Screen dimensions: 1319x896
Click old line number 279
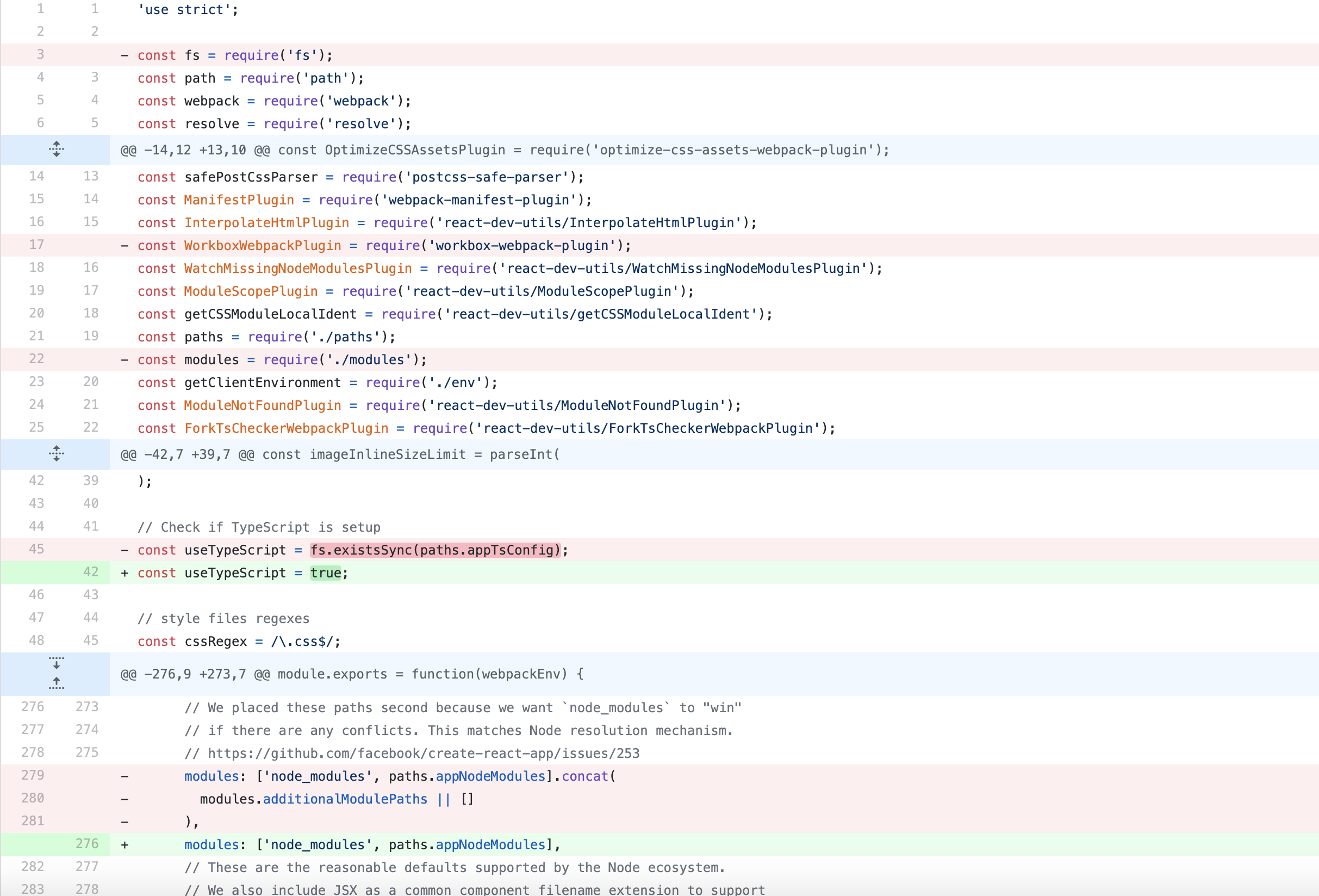pos(33,775)
